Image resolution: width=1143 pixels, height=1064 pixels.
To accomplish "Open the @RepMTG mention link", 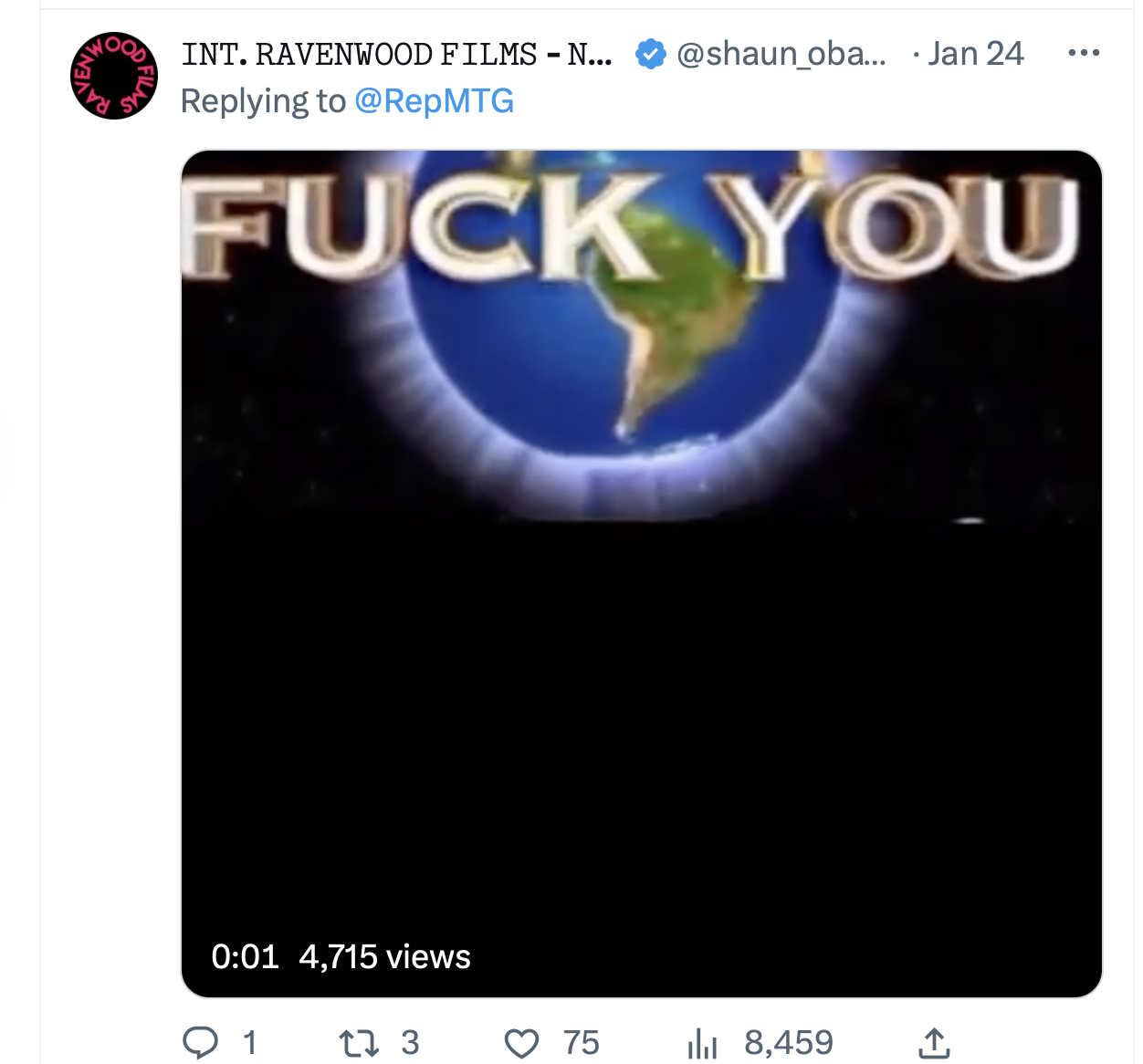I will (434, 101).
